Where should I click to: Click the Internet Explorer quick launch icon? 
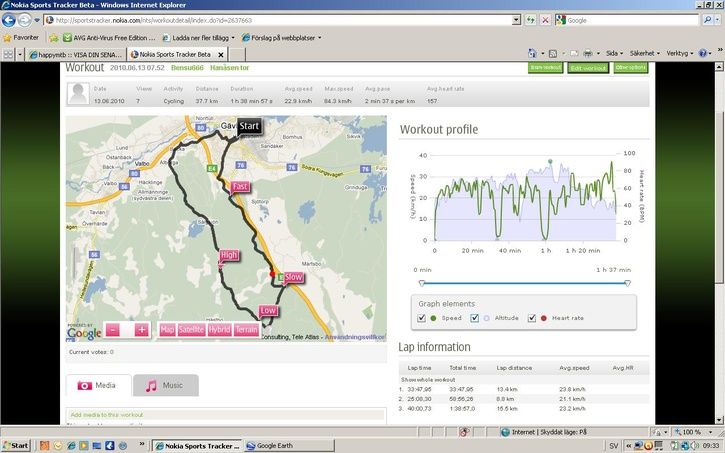tap(71, 446)
